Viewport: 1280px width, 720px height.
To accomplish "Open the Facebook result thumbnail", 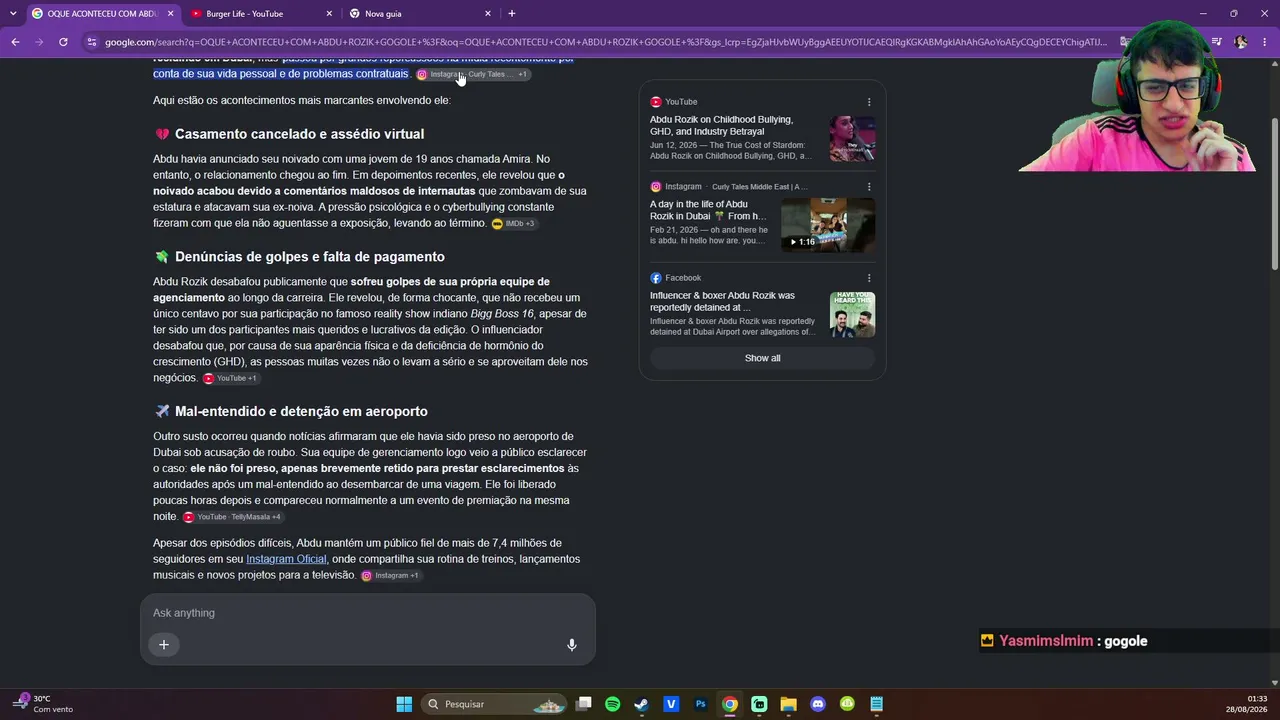I will [x=852, y=314].
